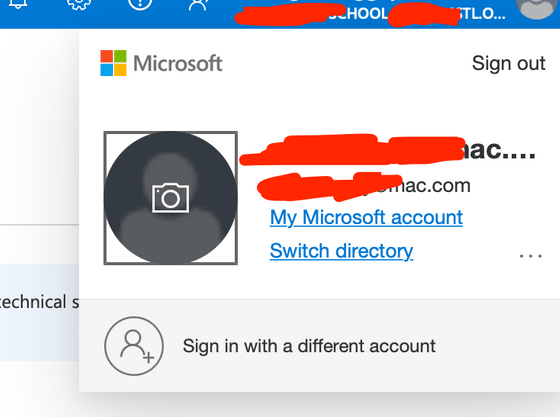The width and height of the screenshot is (560, 417).
Task: Click the circular profile picture placeholder
Action: coord(171,198)
